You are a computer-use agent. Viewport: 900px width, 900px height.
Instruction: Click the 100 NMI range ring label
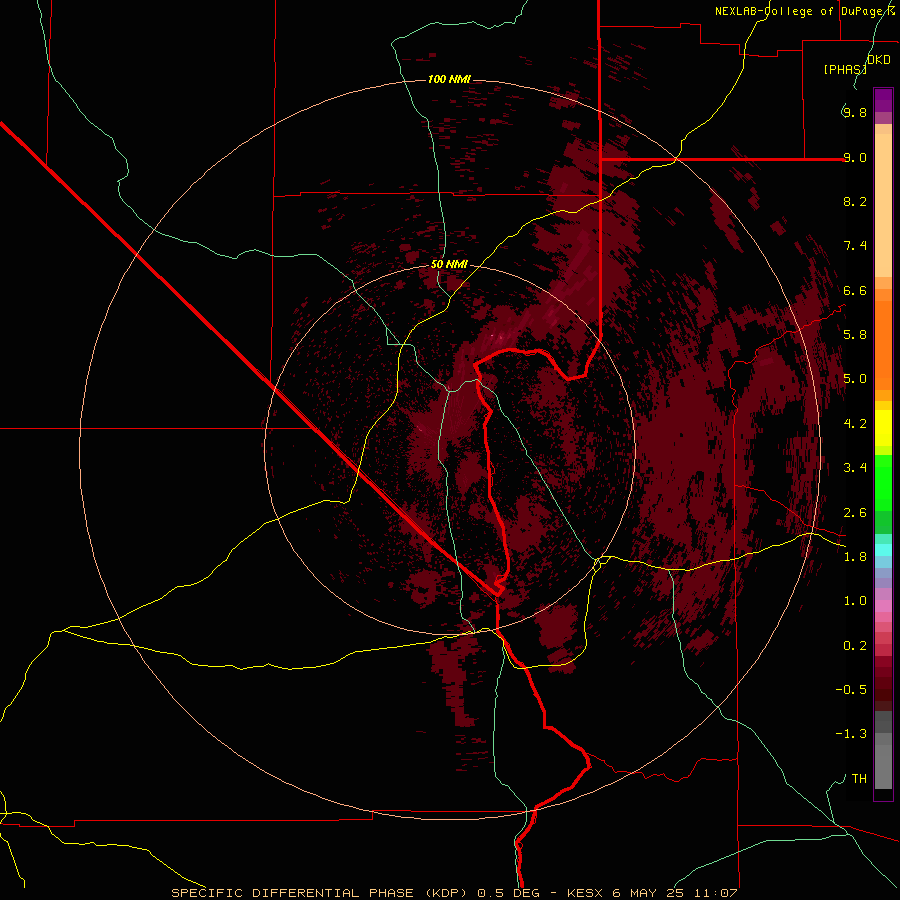point(449,79)
